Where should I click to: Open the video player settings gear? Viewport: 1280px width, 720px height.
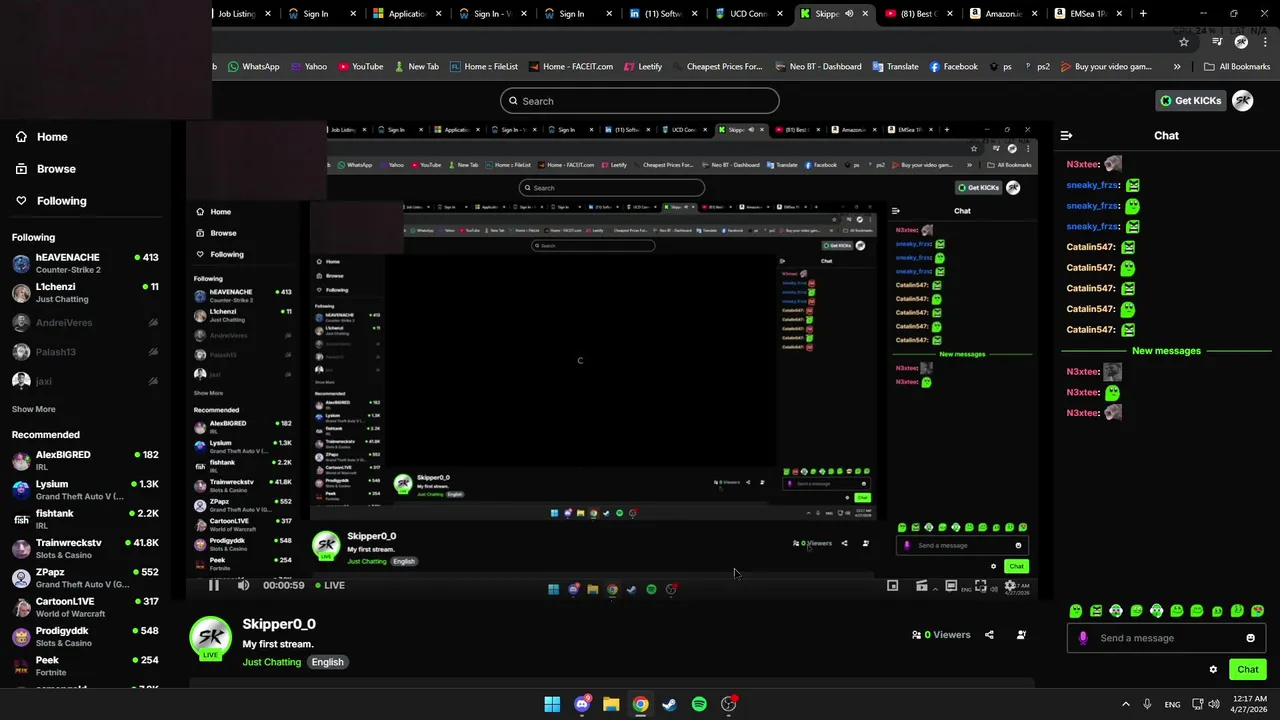pyautogui.click(x=1009, y=586)
